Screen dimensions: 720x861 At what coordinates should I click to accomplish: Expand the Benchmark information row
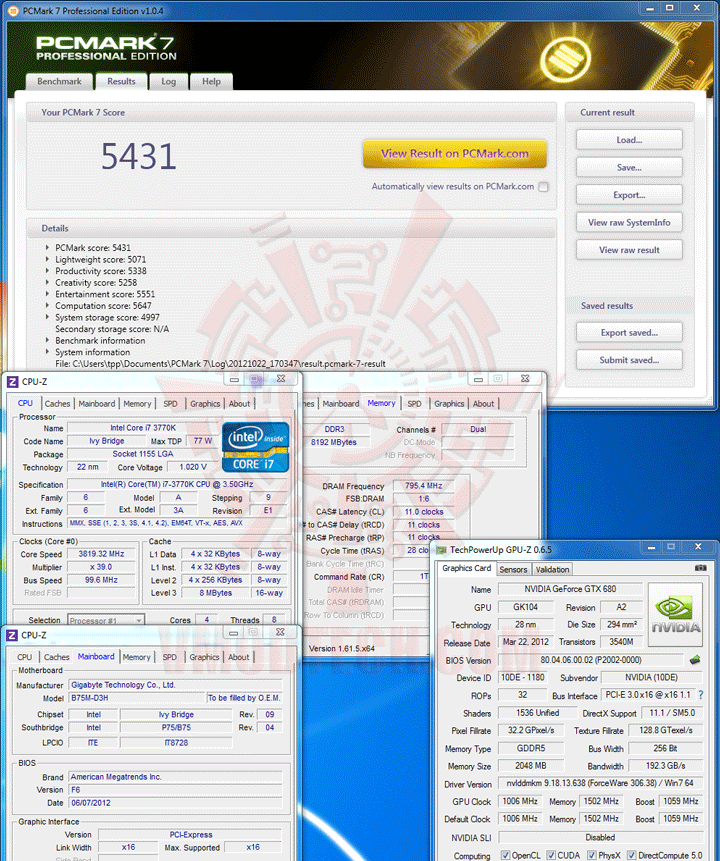[48, 340]
